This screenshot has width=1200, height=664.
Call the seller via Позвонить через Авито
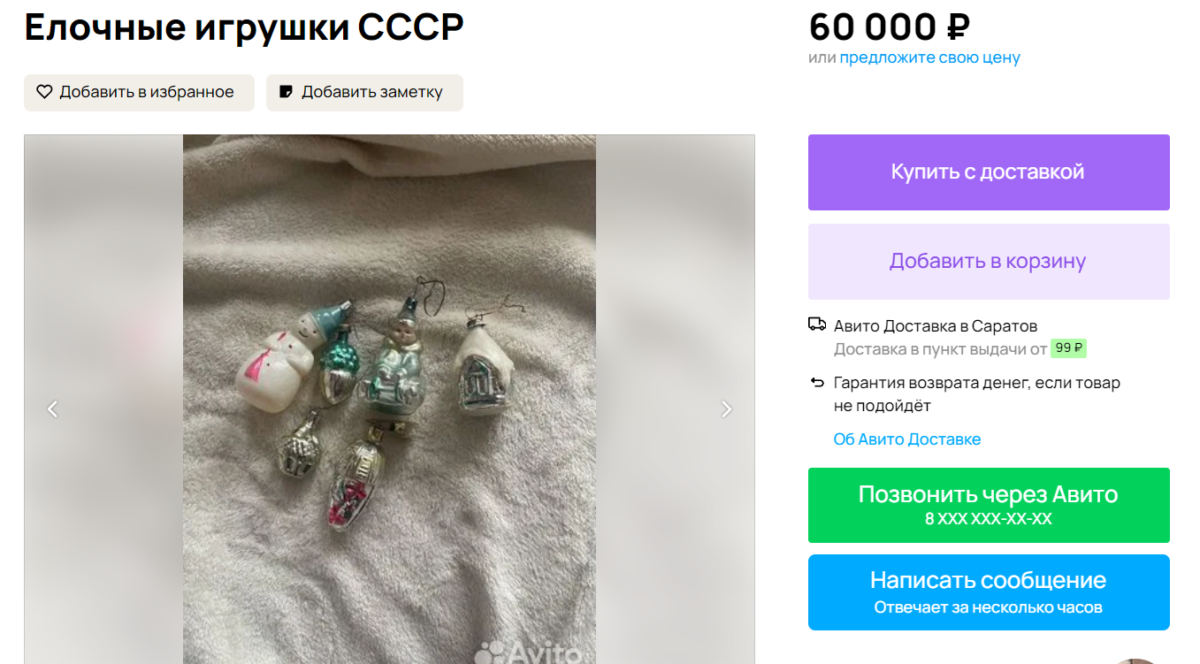point(988,505)
